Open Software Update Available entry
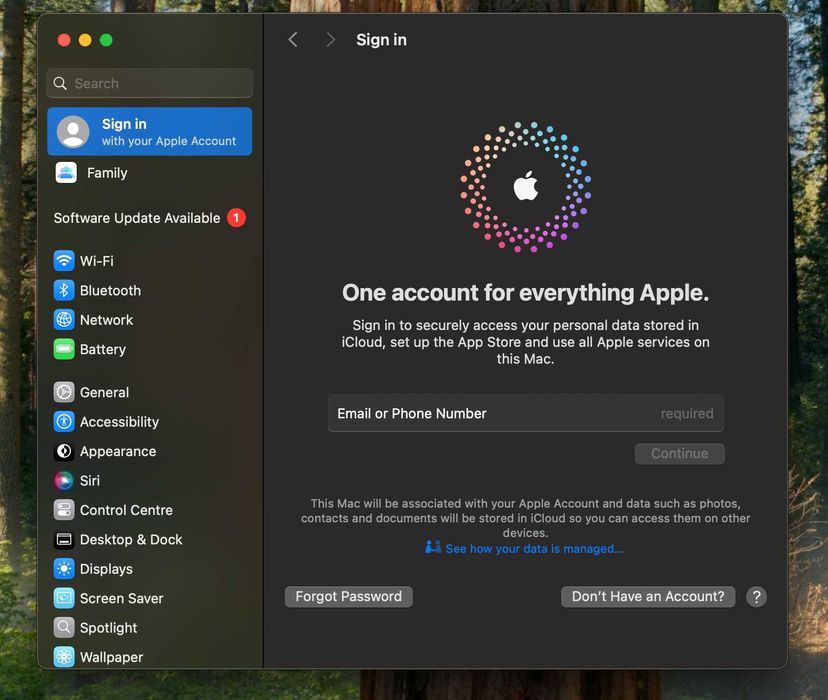Screen dimensions: 828x700 [x=149, y=218]
